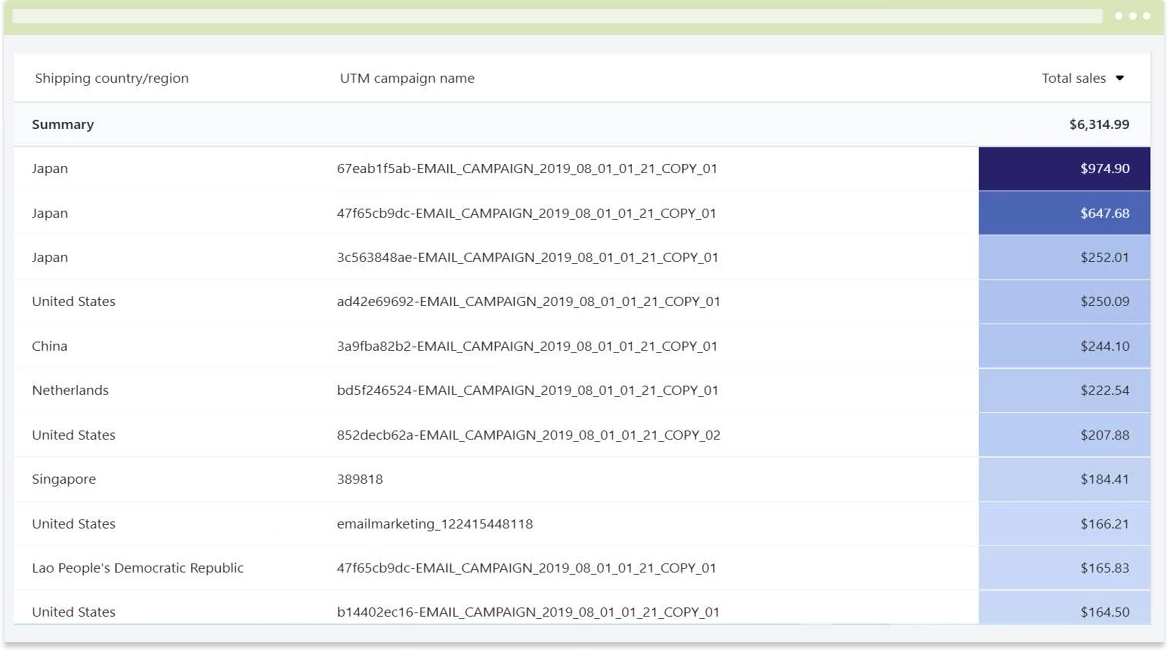Select campaign 67eab1f5ab-EMAIL_CAMPAIGN
The image size is (1170, 650).
point(527,169)
